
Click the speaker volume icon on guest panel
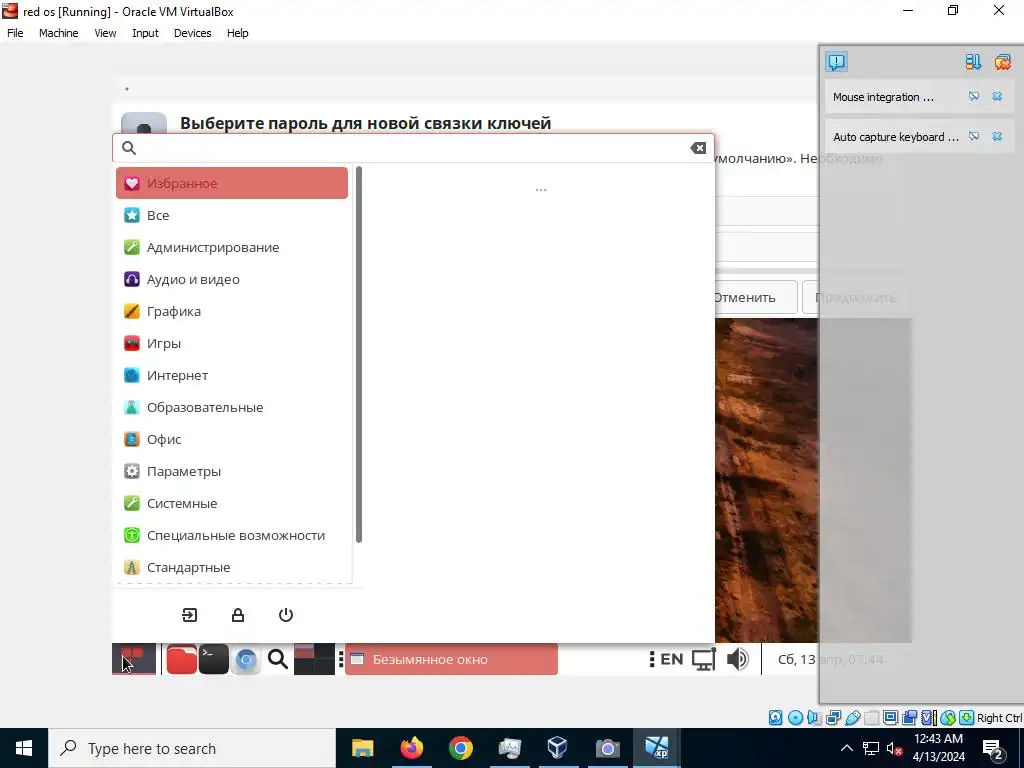737,660
